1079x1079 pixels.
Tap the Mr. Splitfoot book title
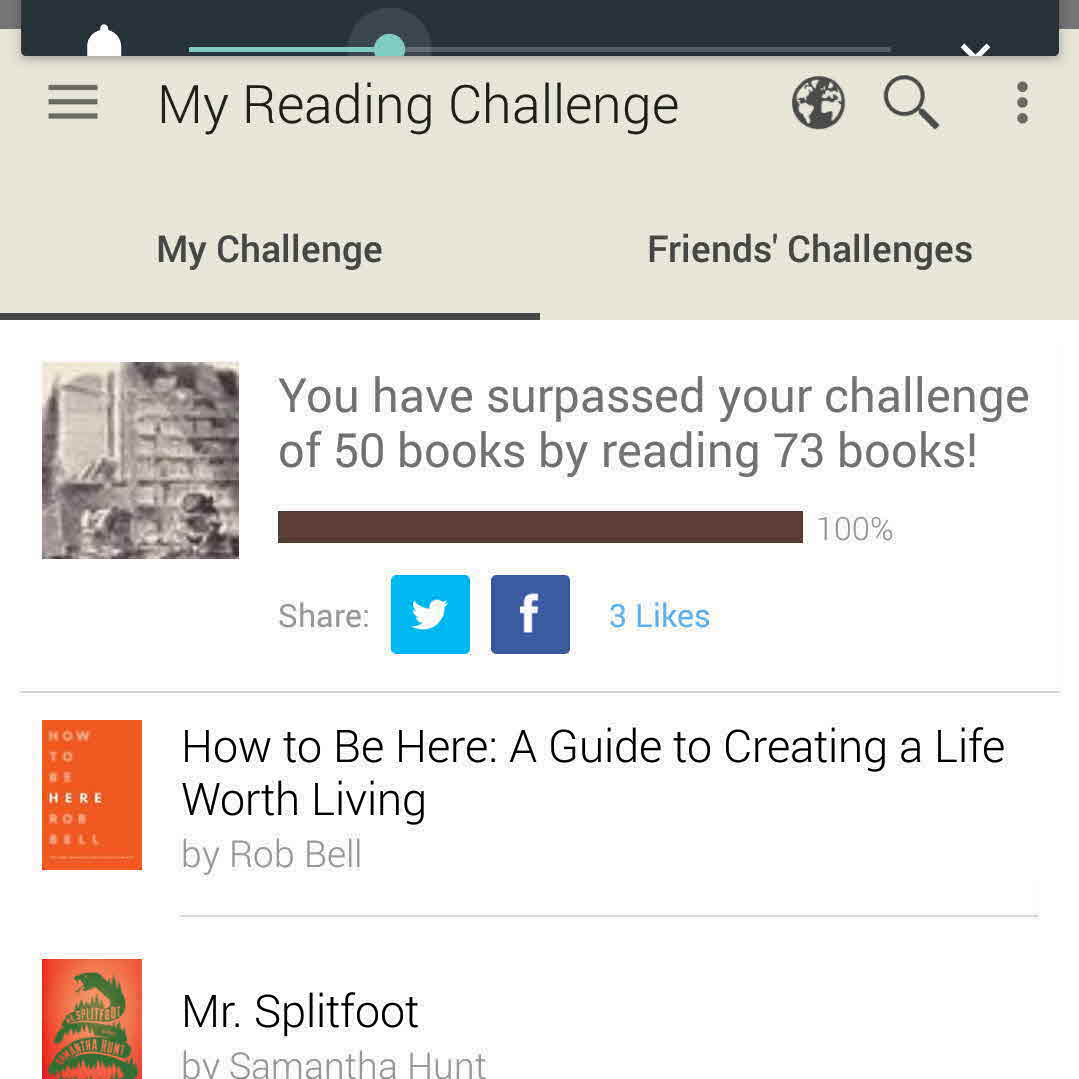pyautogui.click(x=300, y=1011)
